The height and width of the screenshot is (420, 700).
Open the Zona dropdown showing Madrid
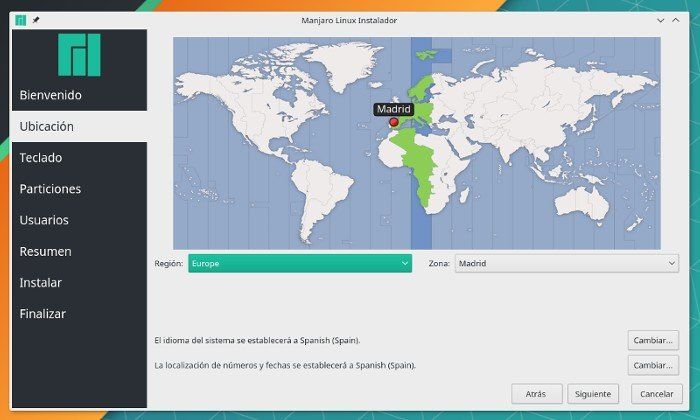coord(566,263)
